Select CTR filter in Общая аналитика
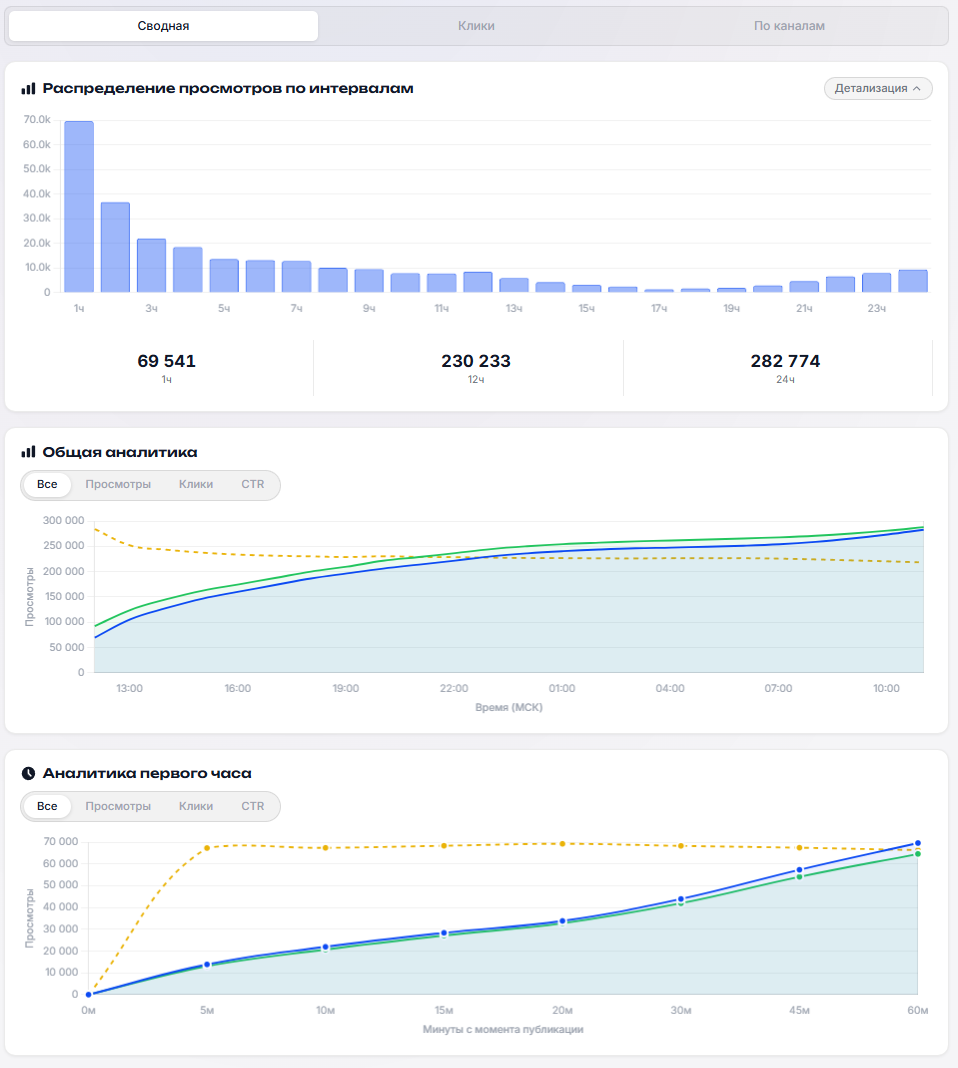 pyautogui.click(x=253, y=484)
